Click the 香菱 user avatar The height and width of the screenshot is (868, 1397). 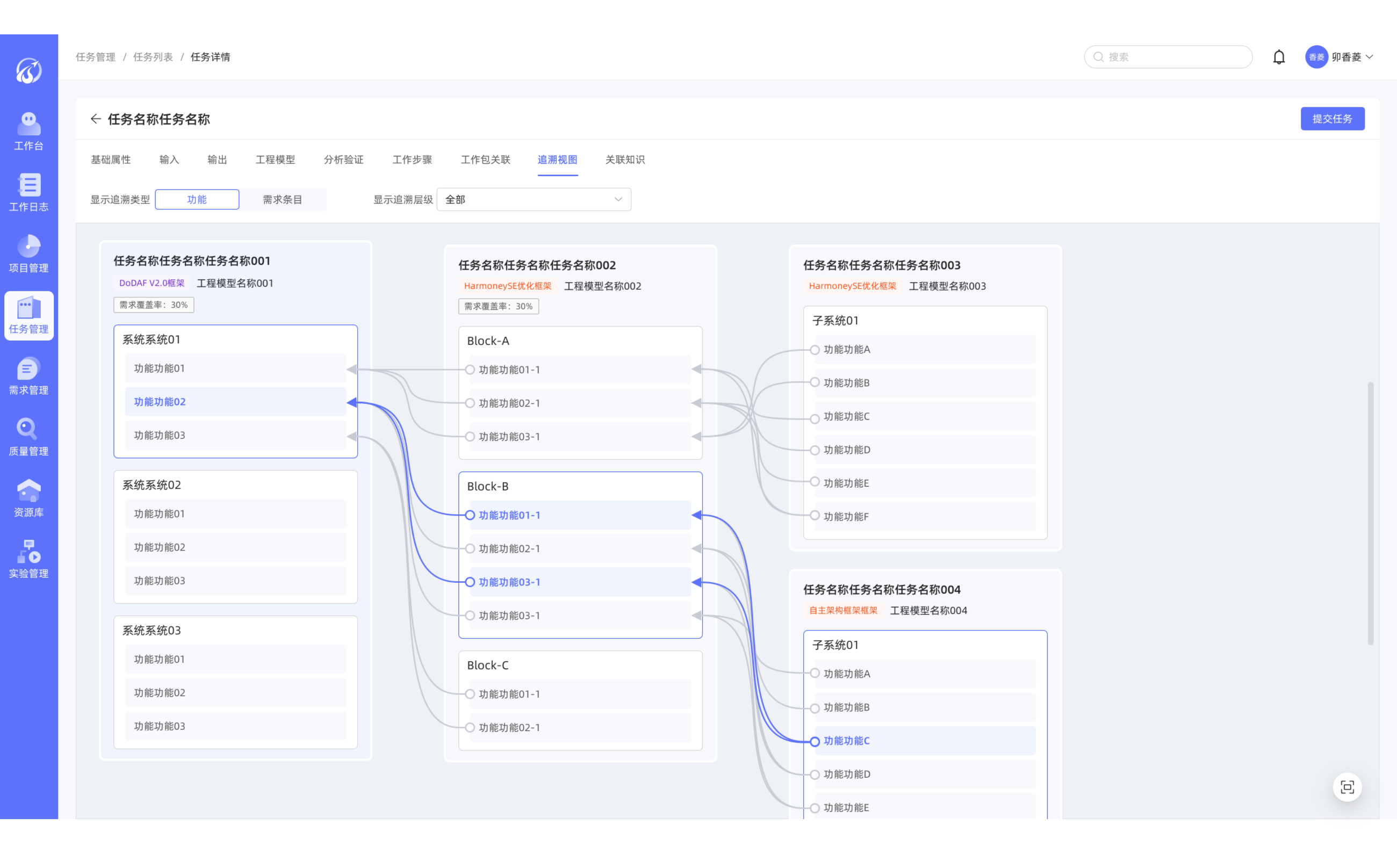coord(1316,57)
